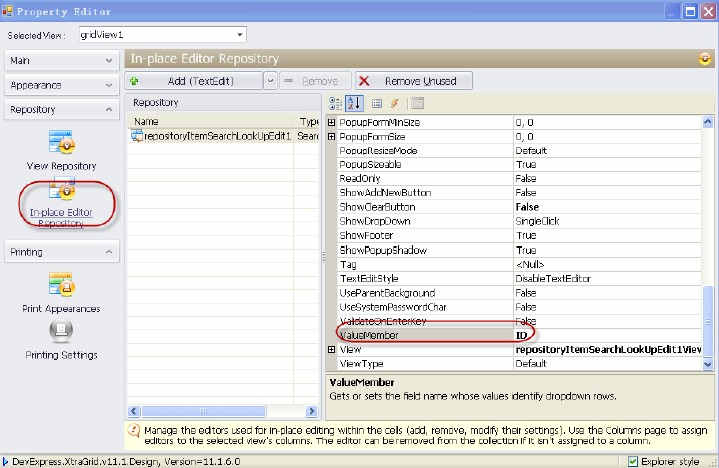Screen dimensions: 719x468
Task: Click repository list scroll right arrow
Action: [311, 411]
